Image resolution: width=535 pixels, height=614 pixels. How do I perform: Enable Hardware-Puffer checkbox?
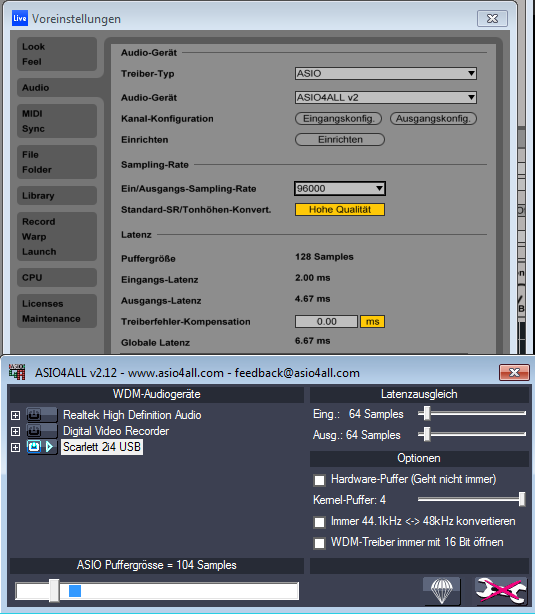tap(319, 480)
